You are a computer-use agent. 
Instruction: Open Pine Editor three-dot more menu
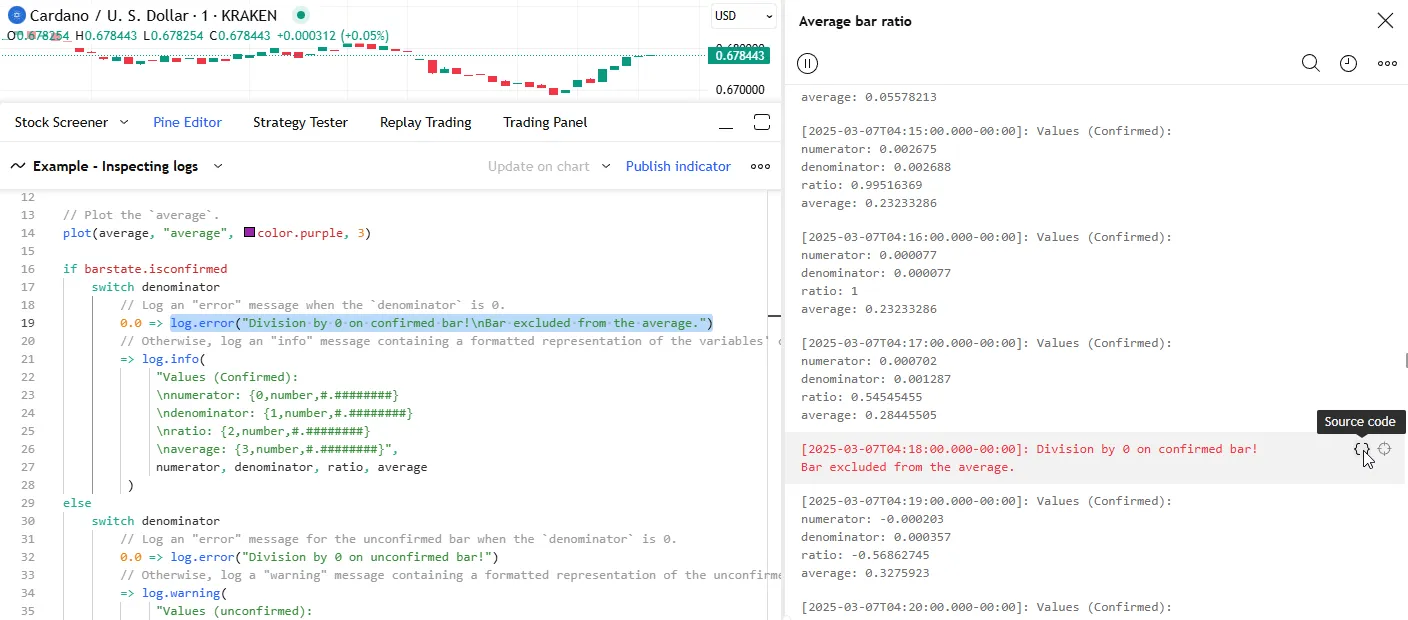(760, 167)
